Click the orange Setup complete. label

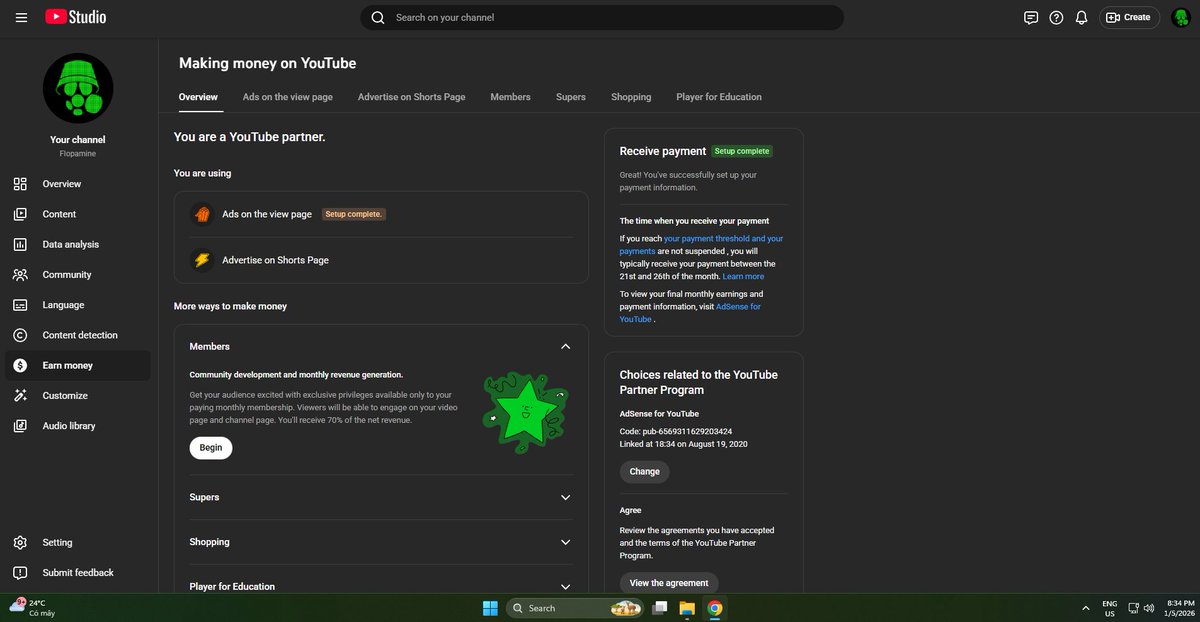[x=354, y=214]
